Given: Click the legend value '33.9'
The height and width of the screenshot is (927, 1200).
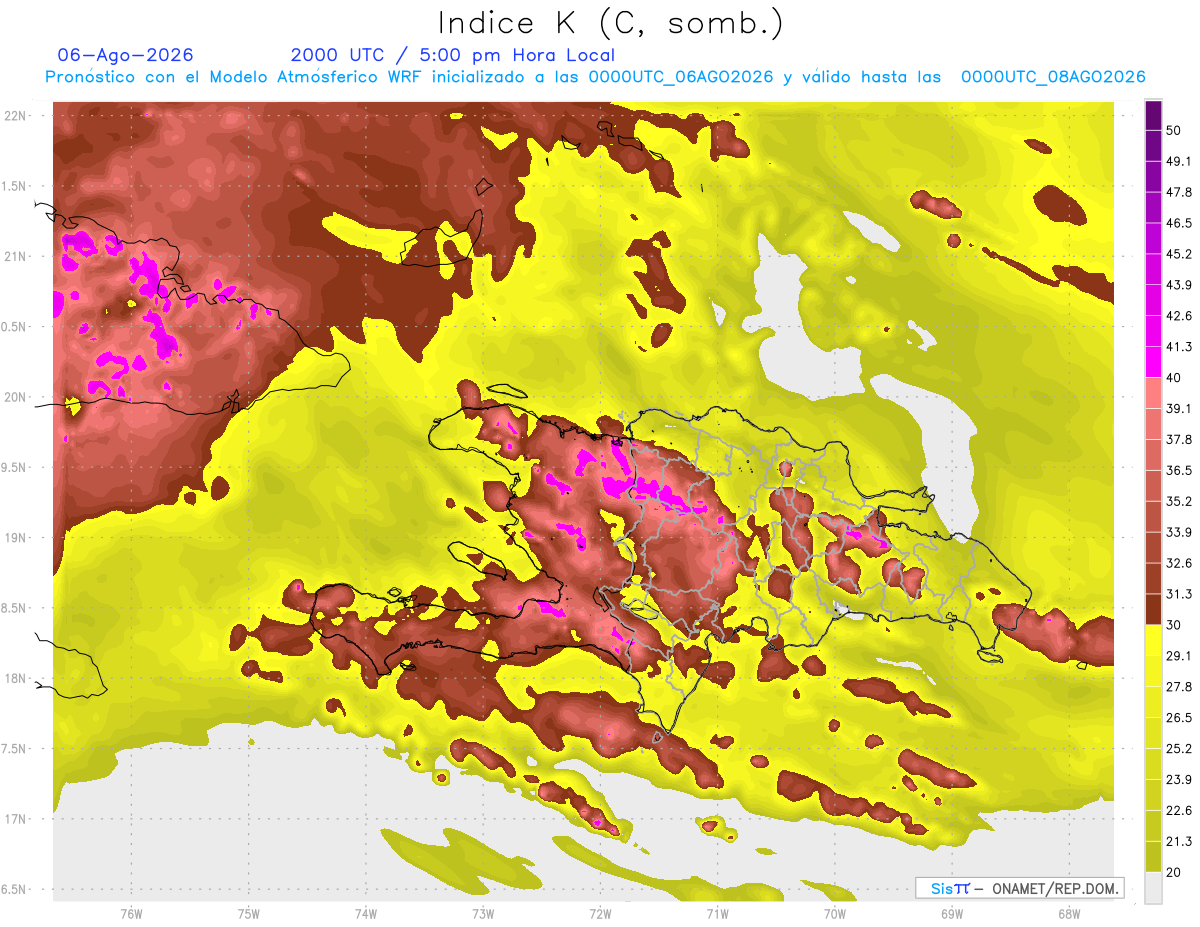Looking at the screenshot, I should 1179,532.
